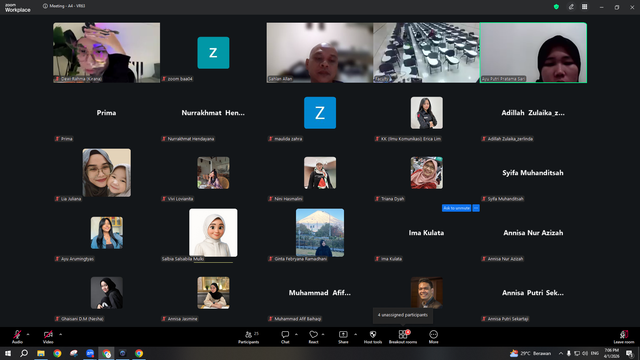Expand share options arrow beside Share
640x360 pixels.
pos(355,334)
